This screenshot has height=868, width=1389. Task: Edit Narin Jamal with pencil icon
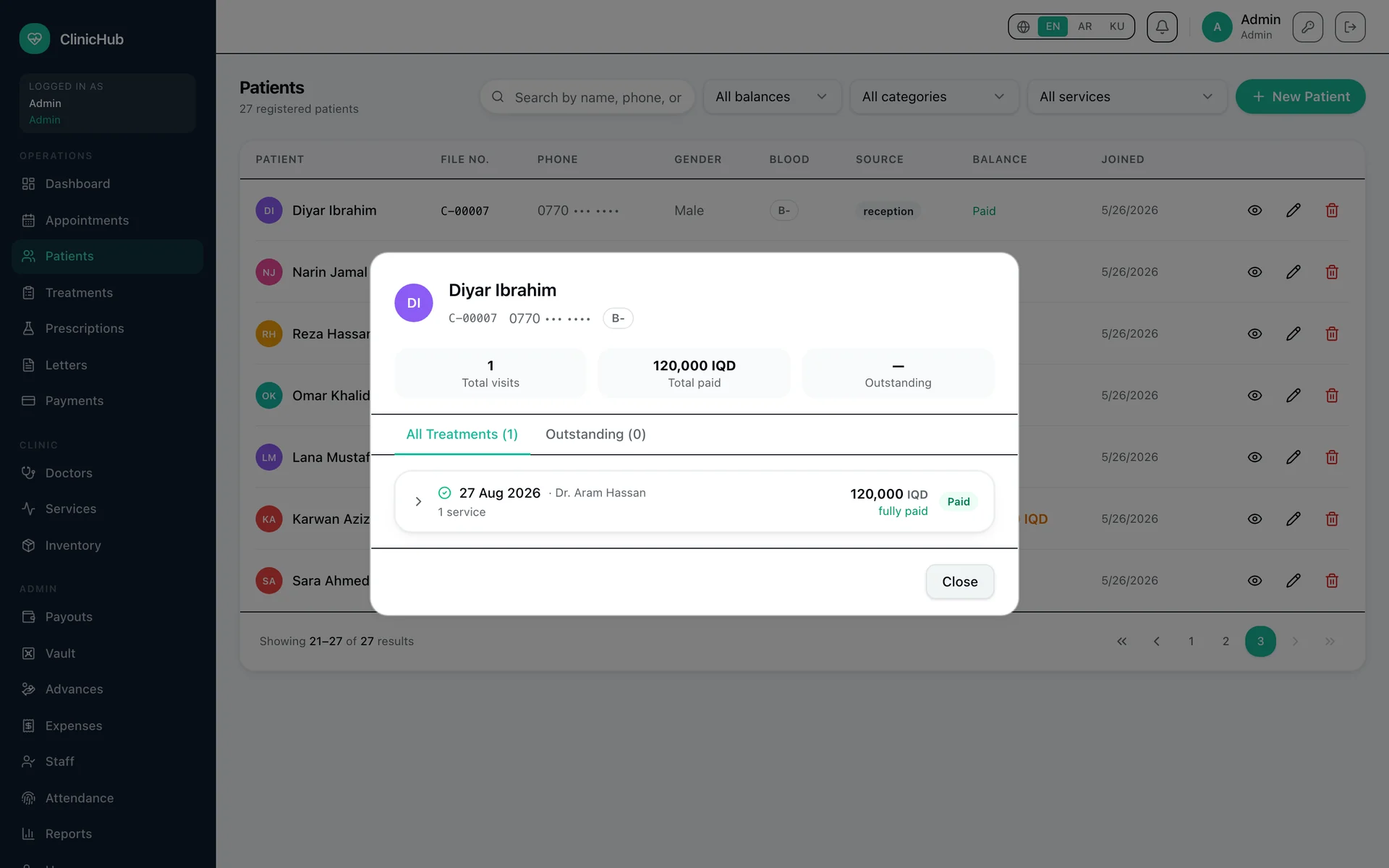[x=1294, y=272]
